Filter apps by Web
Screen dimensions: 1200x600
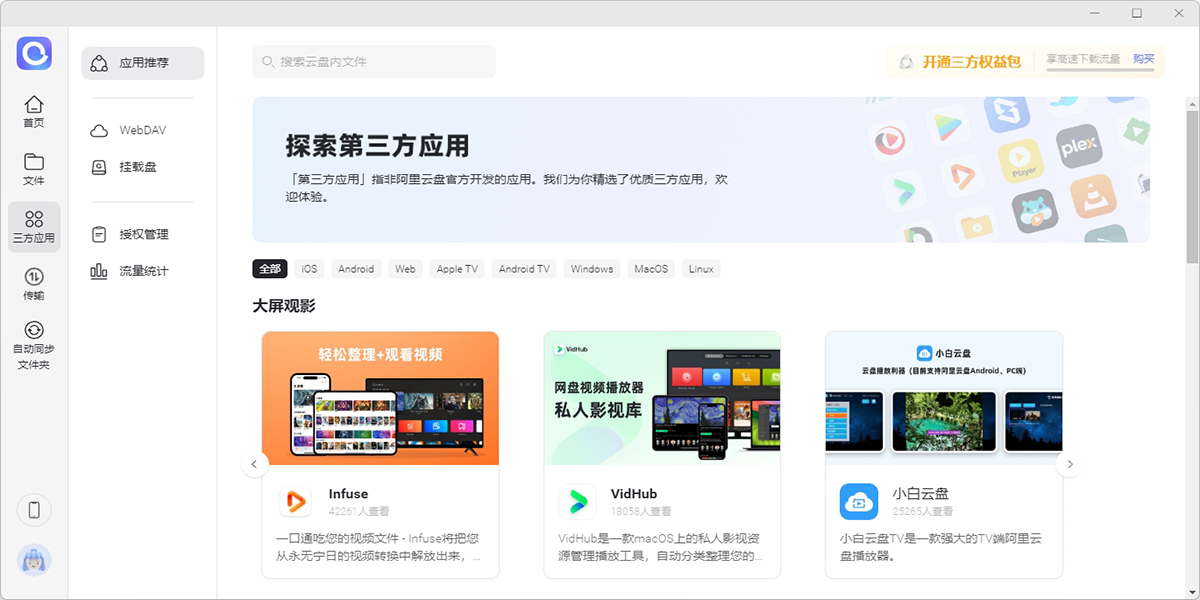pos(405,269)
